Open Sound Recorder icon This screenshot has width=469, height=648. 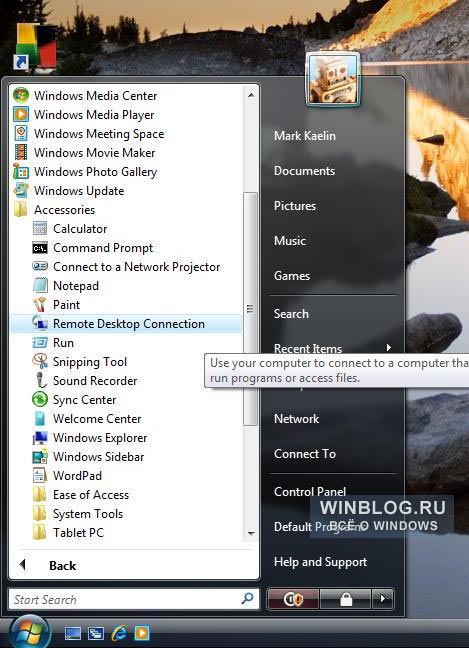click(x=40, y=381)
